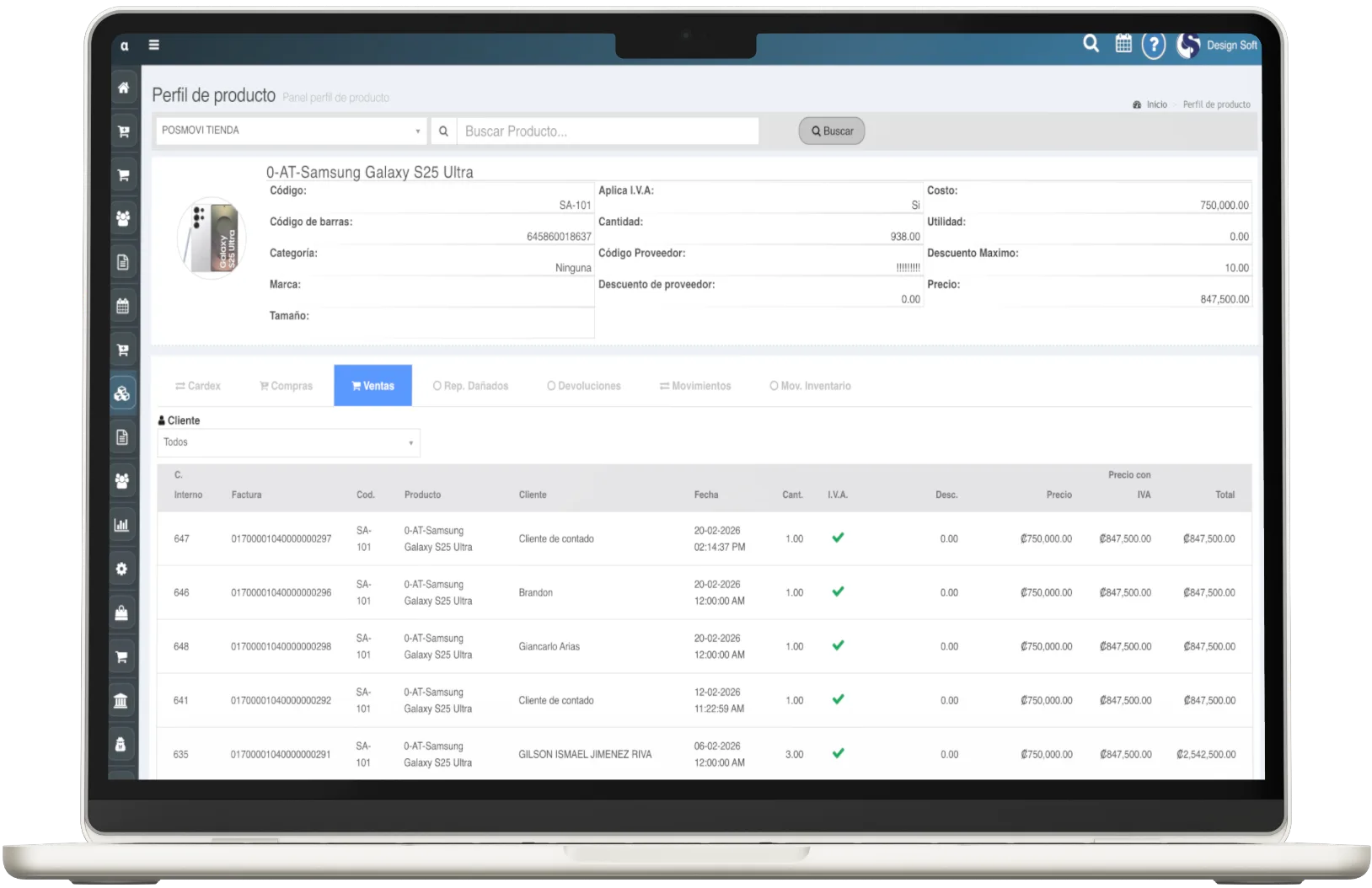The width and height of the screenshot is (1372, 888).
Task: Select the inventory cubes sidebar icon
Action: pos(122,393)
